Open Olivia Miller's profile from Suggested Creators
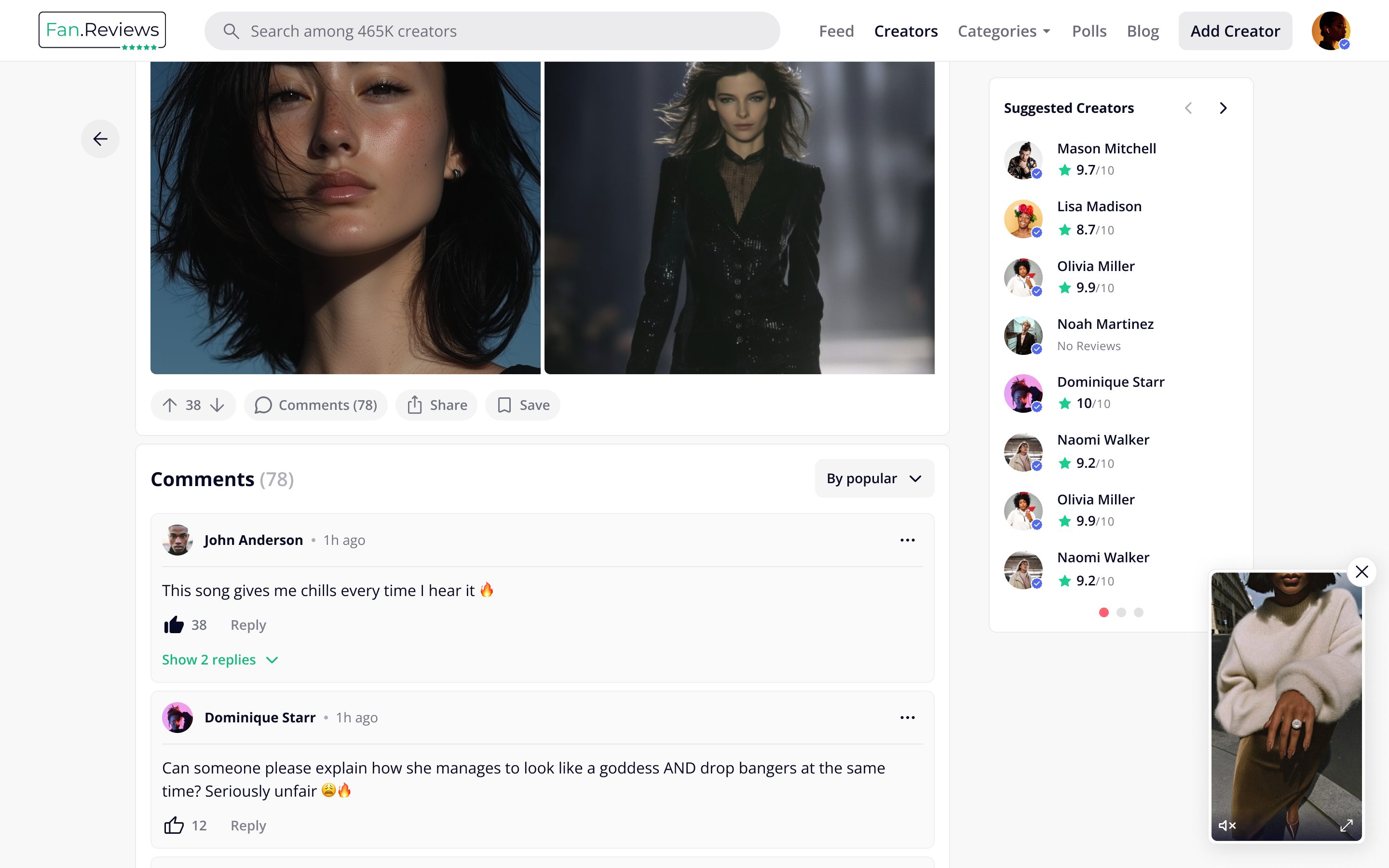1389x868 pixels. point(1095,266)
